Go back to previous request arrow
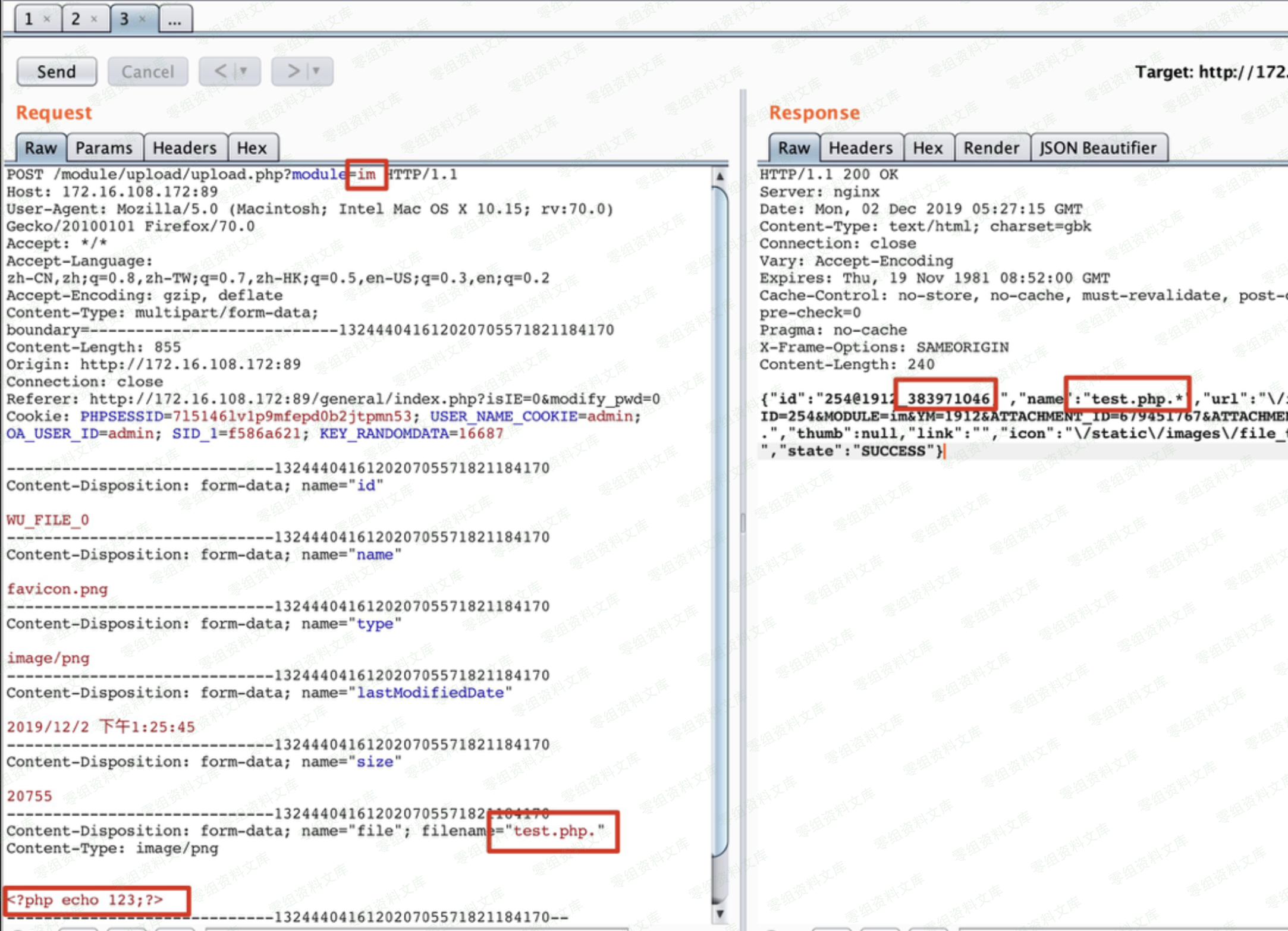 pyautogui.click(x=221, y=71)
